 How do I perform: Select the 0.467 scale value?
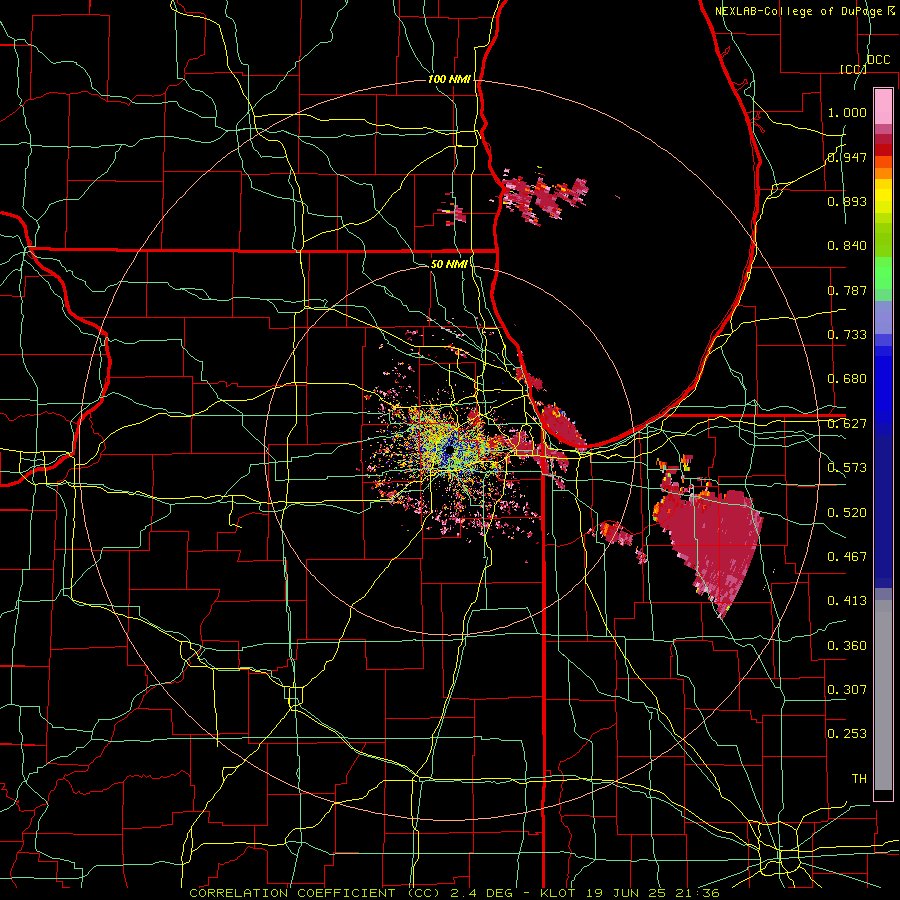point(847,557)
